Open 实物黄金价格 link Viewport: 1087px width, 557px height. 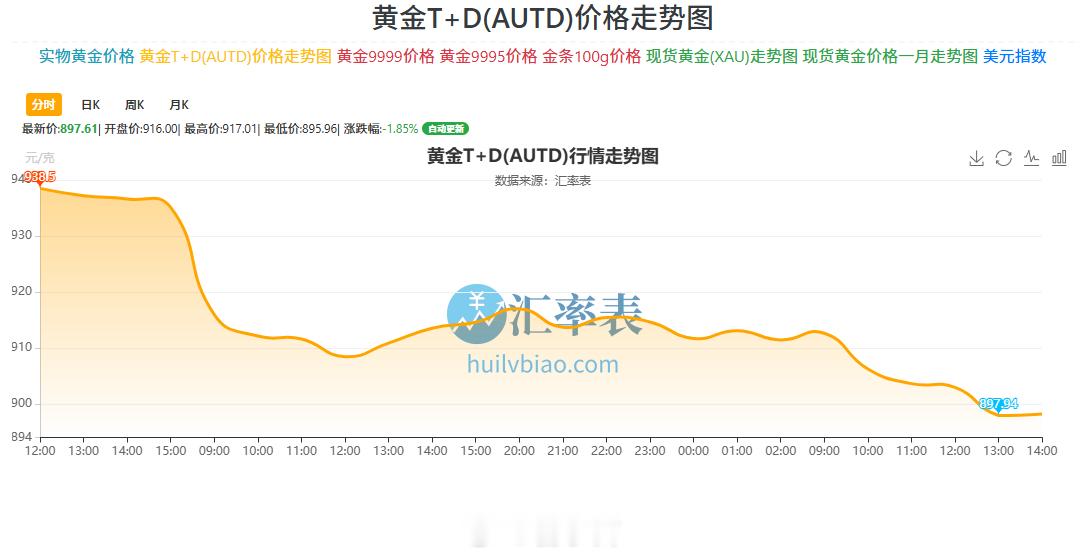point(87,56)
